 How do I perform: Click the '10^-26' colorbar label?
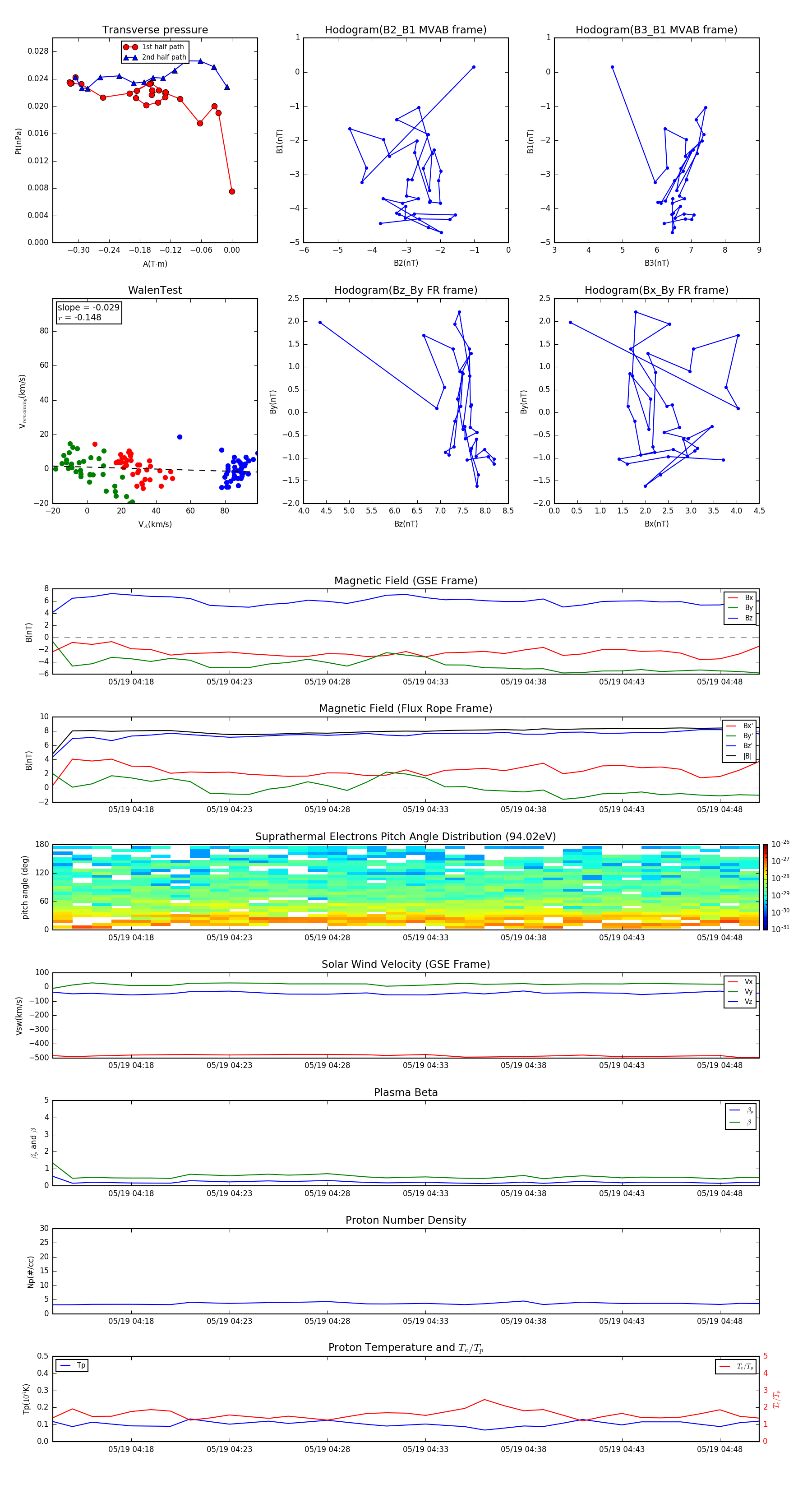[x=780, y=844]
